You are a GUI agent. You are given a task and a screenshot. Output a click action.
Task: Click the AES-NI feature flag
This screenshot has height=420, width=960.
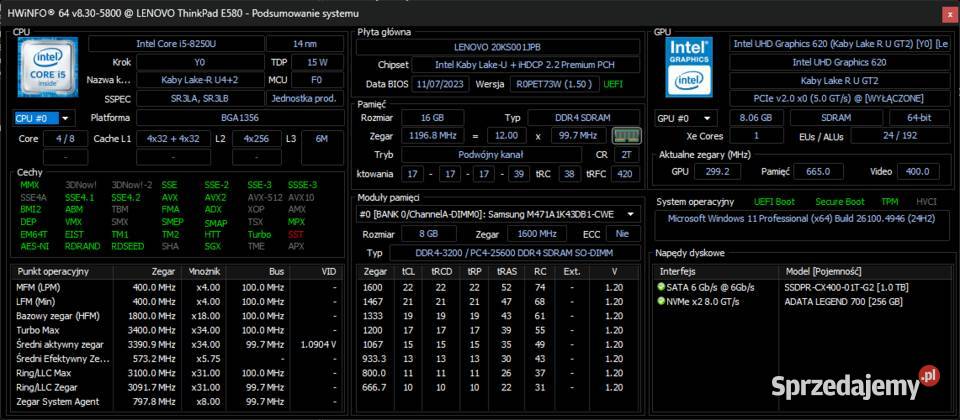pyautogui.click(x=34, y=246)
